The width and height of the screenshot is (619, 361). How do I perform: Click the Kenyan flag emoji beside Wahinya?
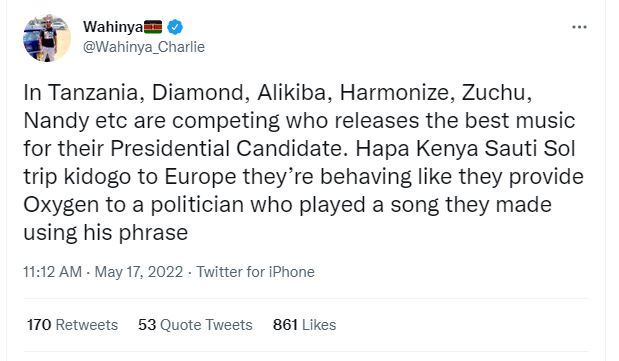coord(153,27)
